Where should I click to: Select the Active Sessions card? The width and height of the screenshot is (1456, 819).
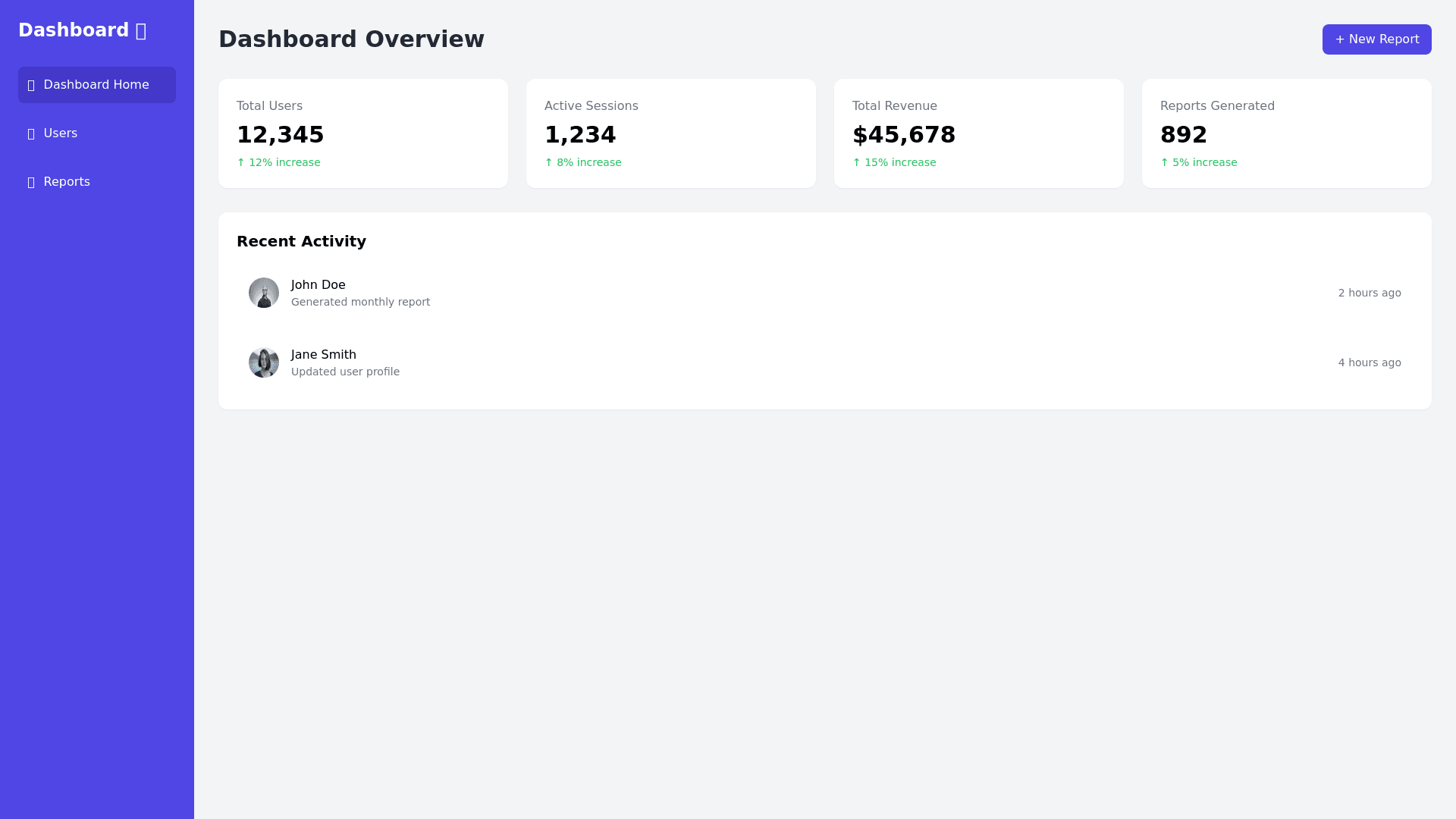coord(670,133)
